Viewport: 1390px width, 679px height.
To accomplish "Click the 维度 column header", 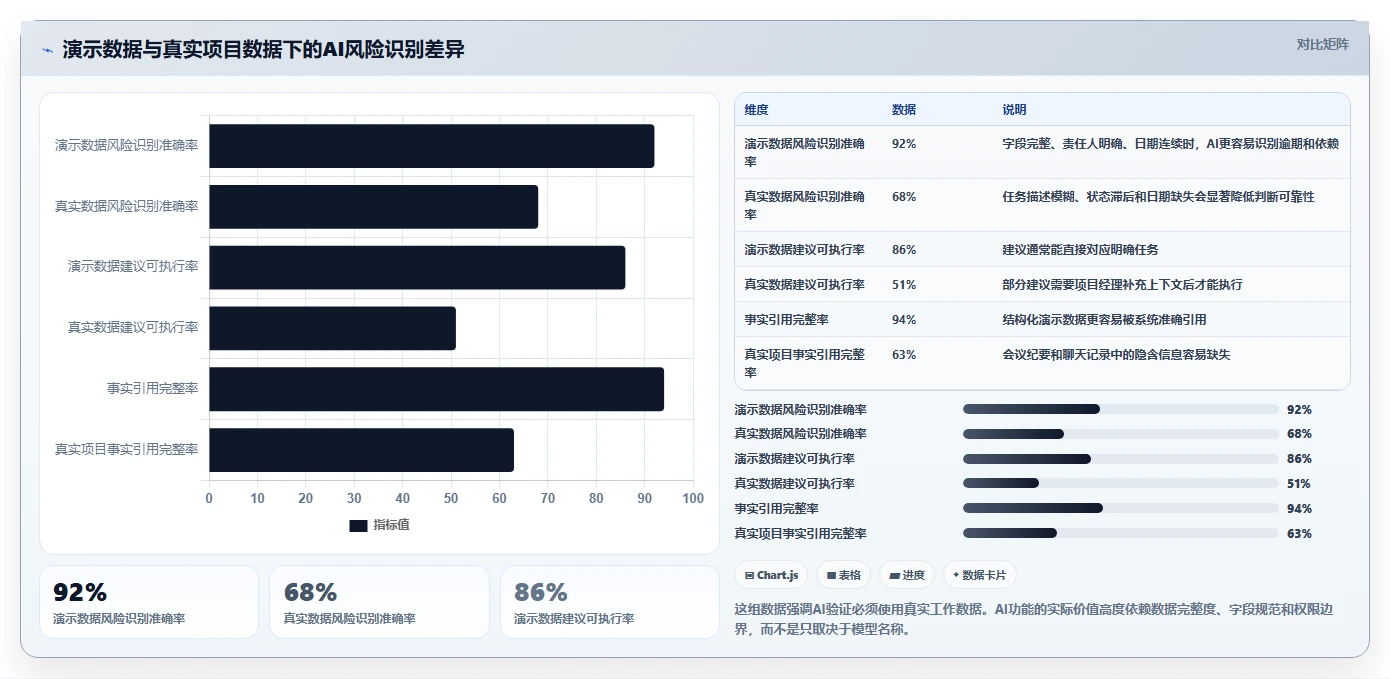I will (x=757, y=110).
